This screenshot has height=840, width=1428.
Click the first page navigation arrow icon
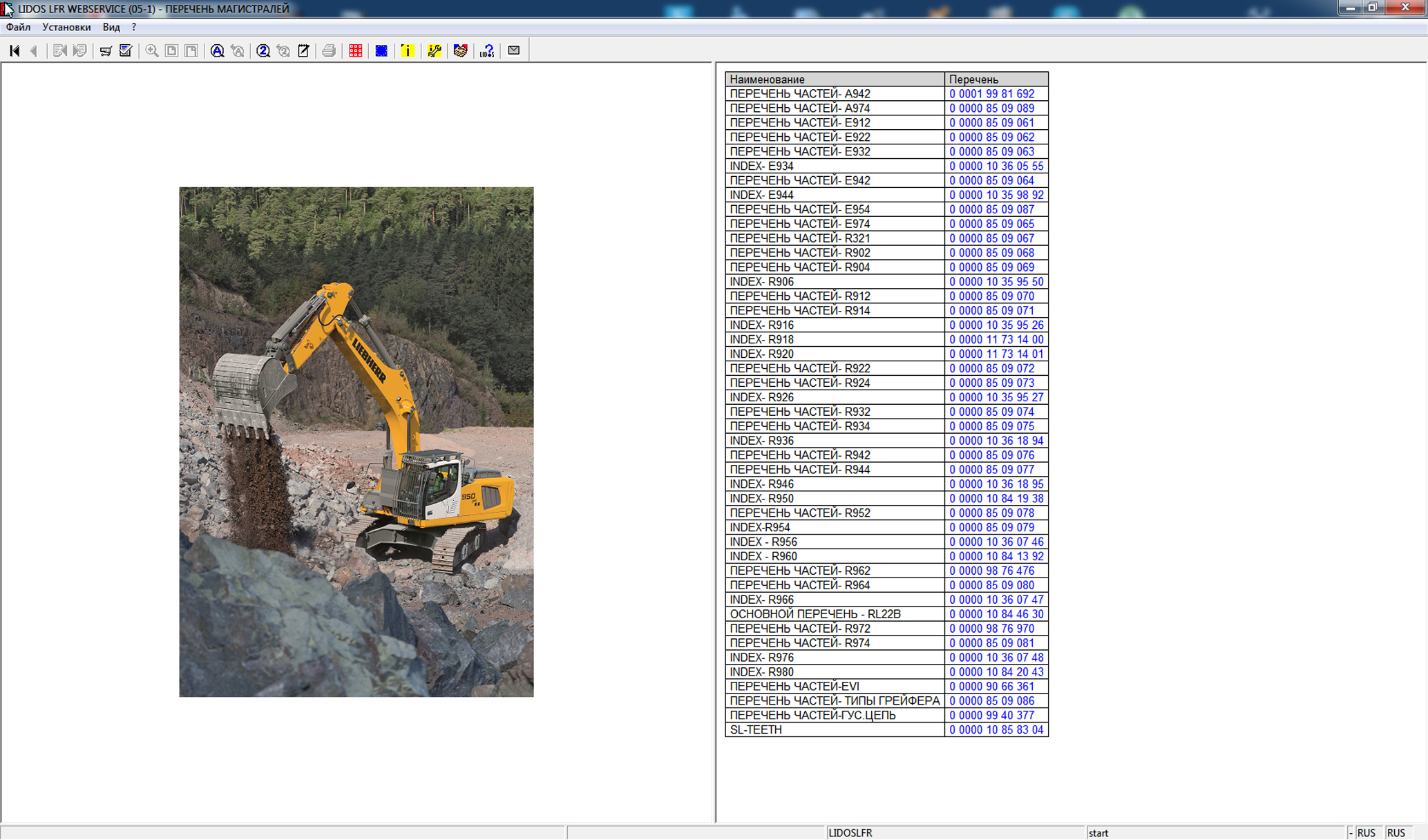tap(15, 50)
